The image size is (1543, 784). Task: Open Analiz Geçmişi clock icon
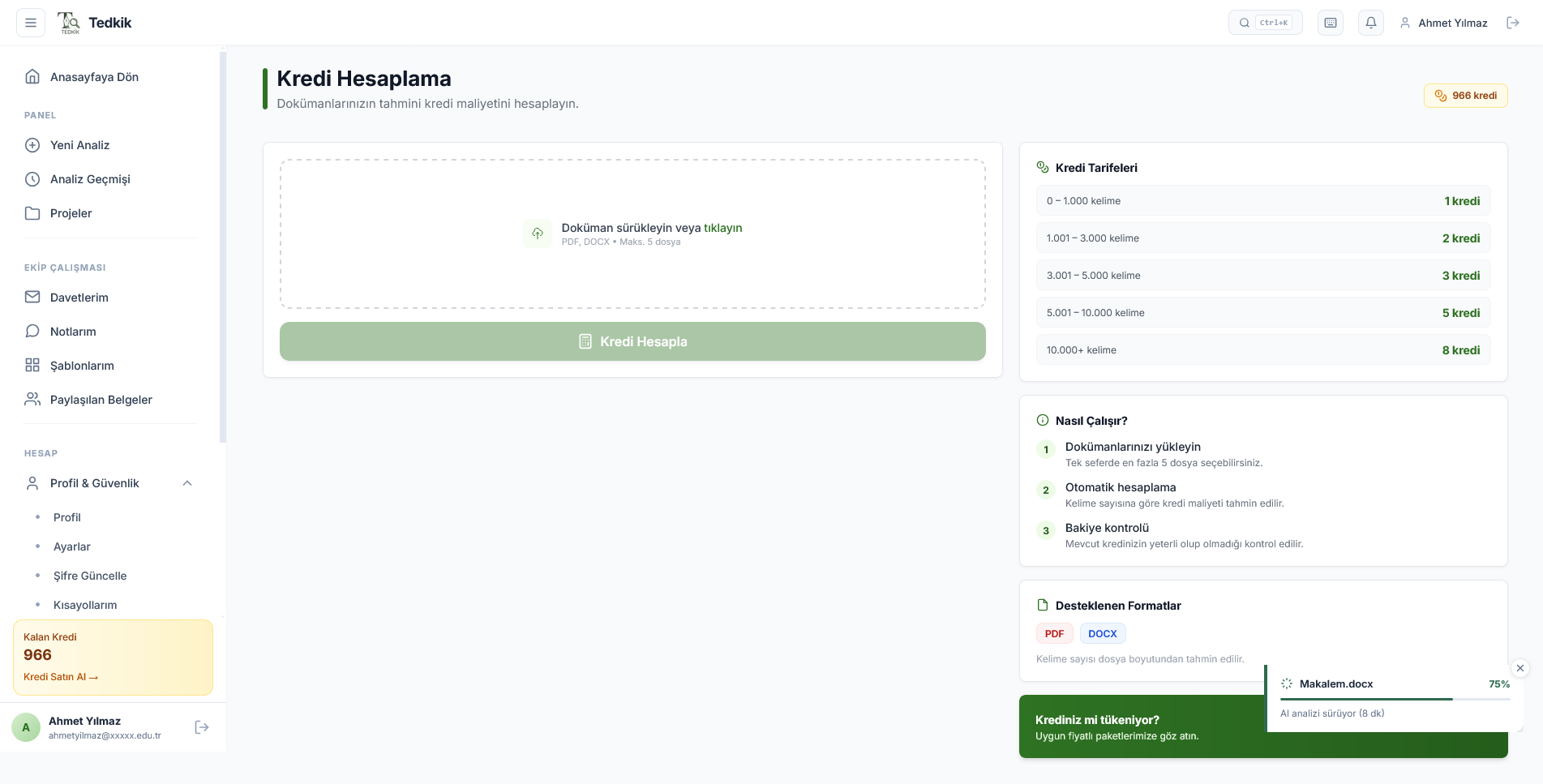pyautogui.click(x=32, y=179)
